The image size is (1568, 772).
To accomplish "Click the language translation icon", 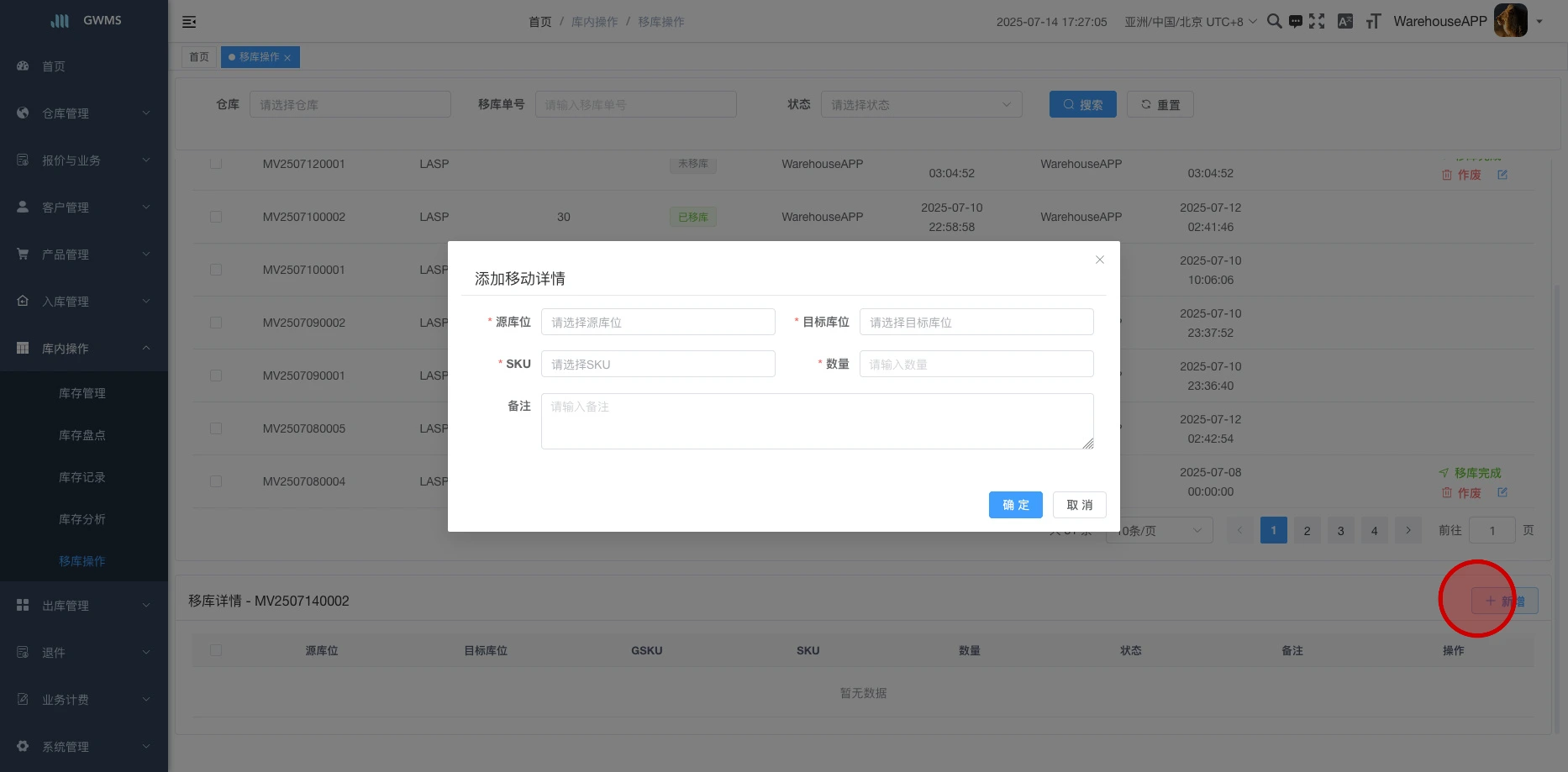I will (x=1345, y=22).
